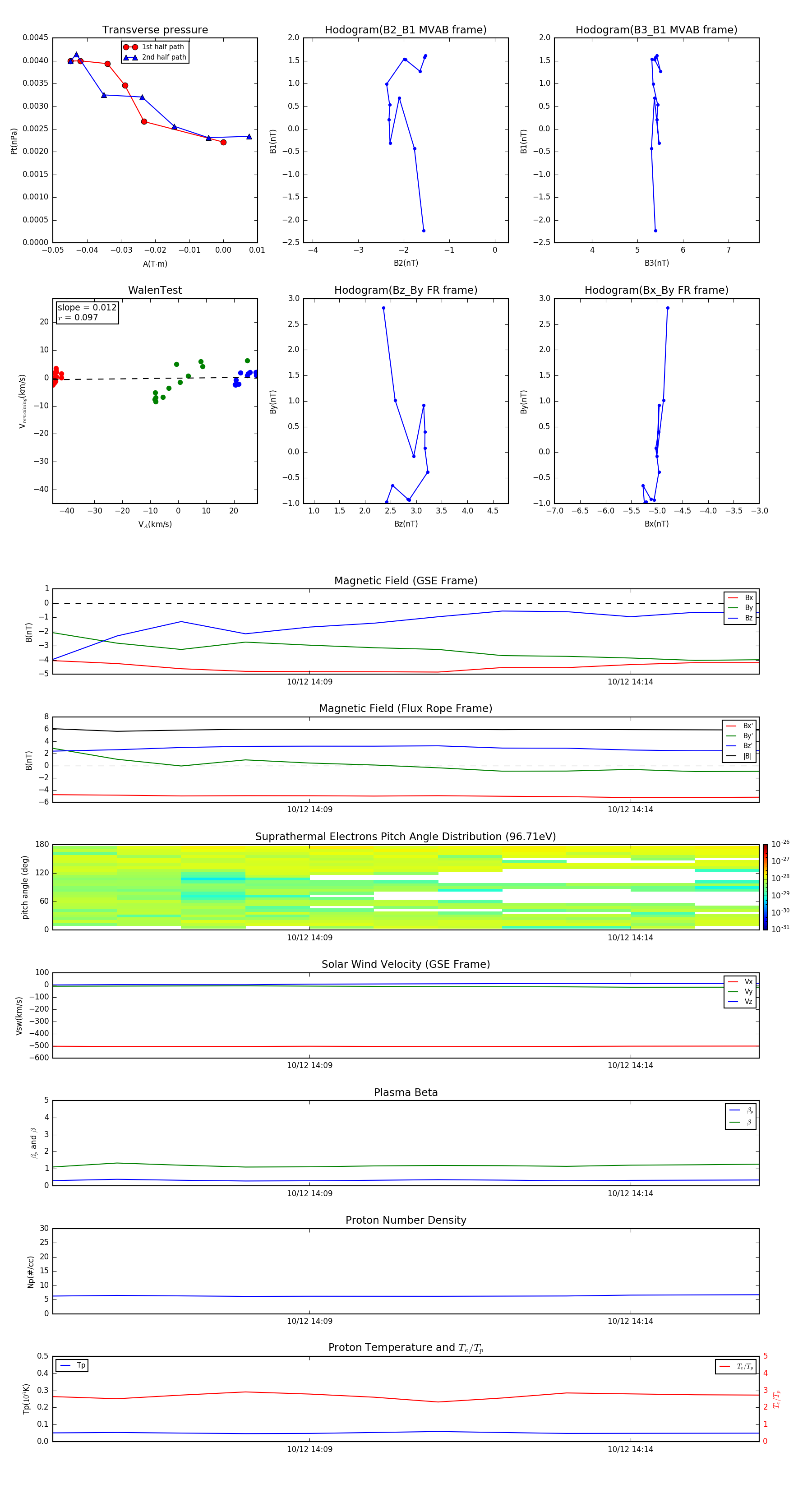Click the "r = 0.097" annotation
This screenshot has height=1489, width=812.
[x=78, y=317]
